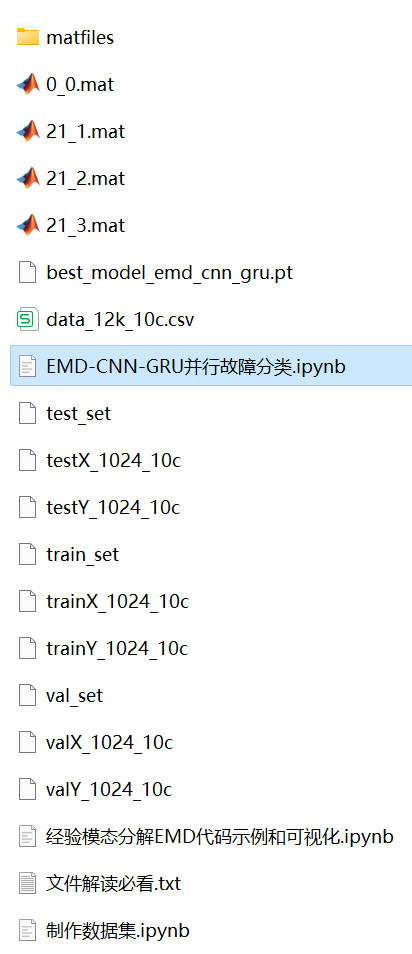Select the testY_1024_10c file
Image resolution: width=412 pixels, height=954 pixels.
(113, 507)
